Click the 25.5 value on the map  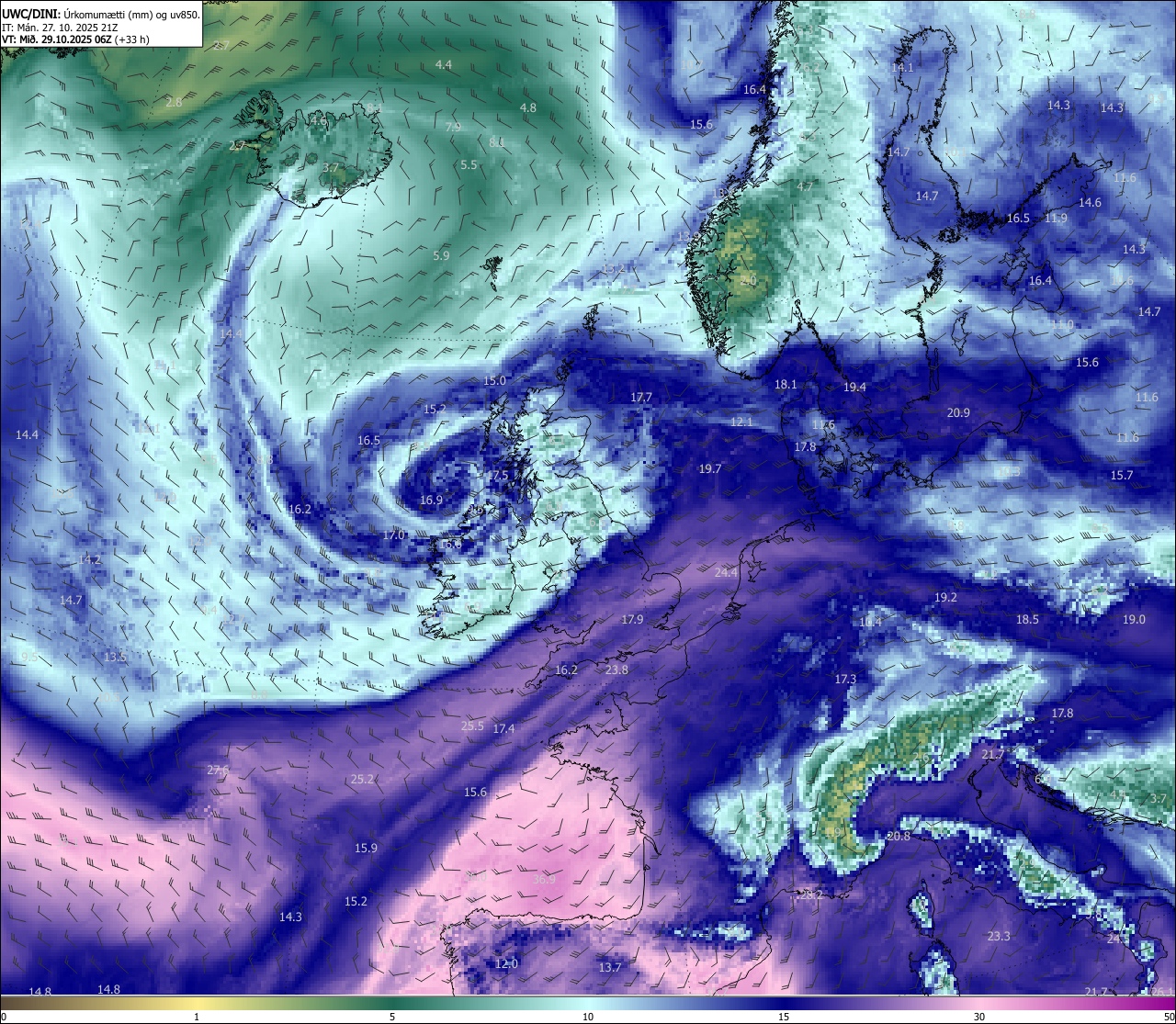click(x=472, y=726)
